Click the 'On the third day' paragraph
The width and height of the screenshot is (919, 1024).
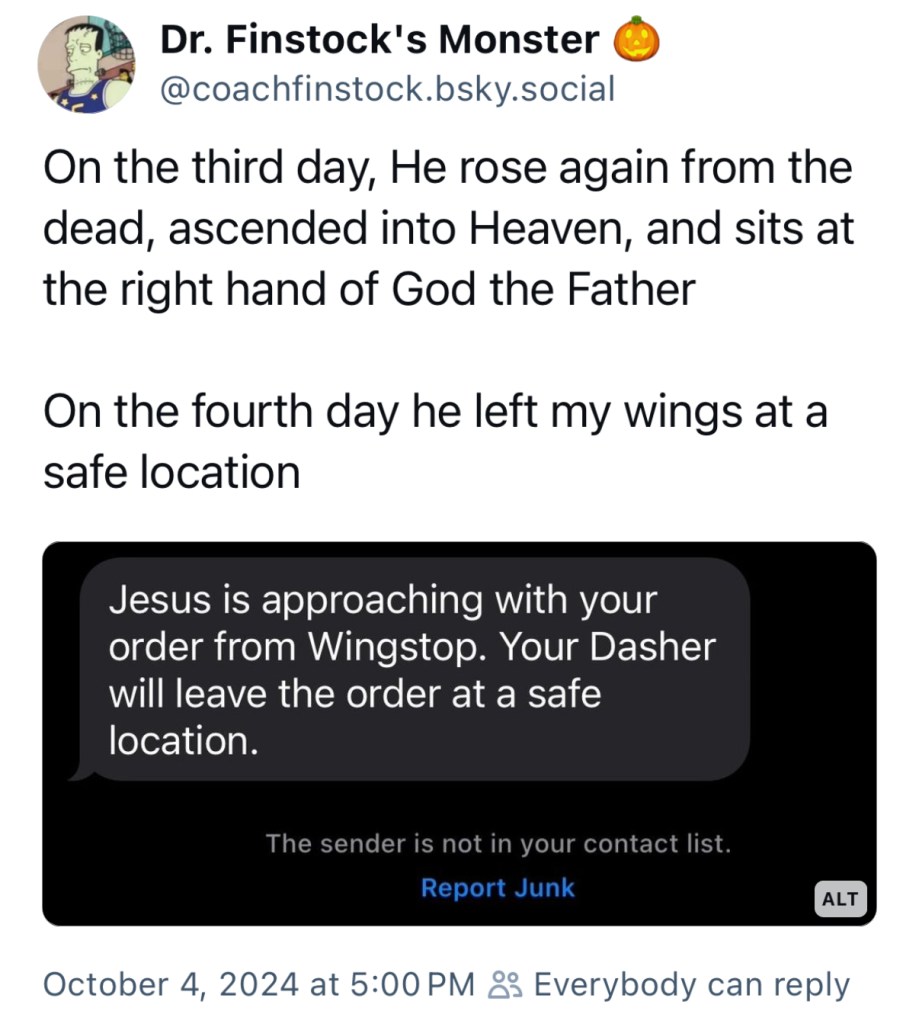[448, 228]
